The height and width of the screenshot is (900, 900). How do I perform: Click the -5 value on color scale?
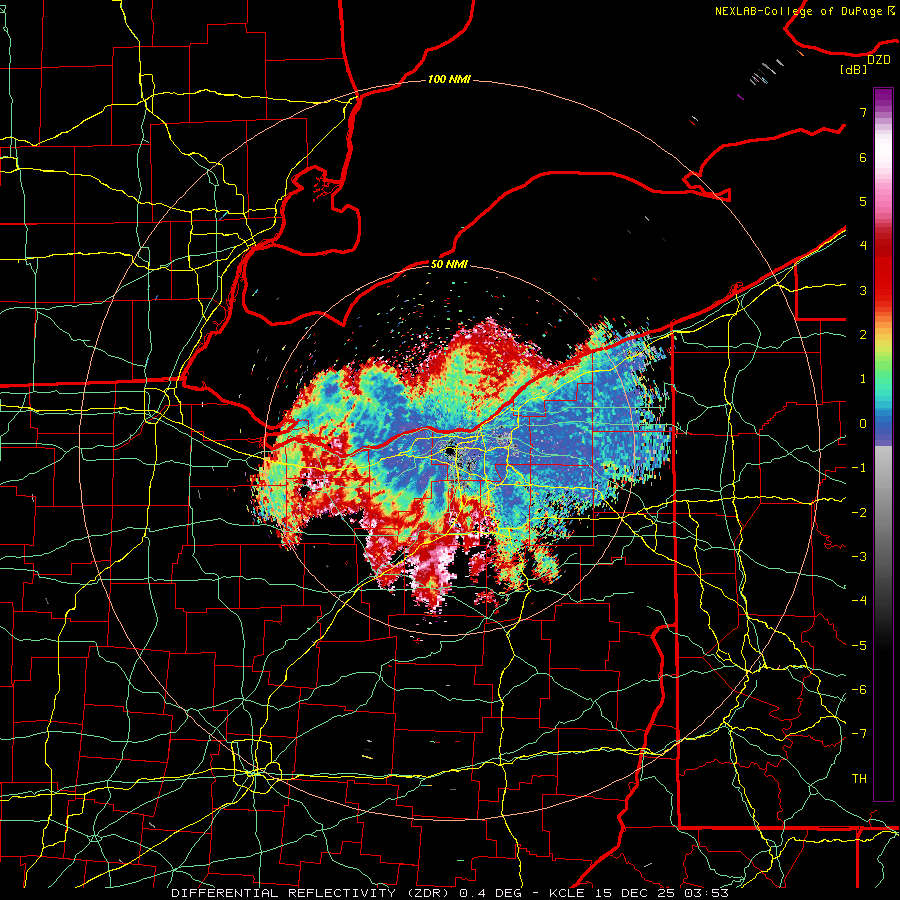pos(859,646)
